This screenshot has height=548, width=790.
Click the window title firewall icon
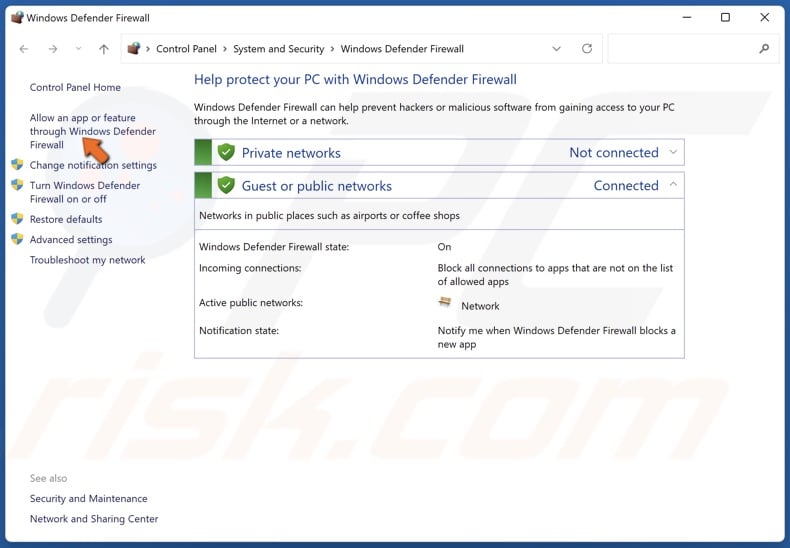[x=17, y=18]
